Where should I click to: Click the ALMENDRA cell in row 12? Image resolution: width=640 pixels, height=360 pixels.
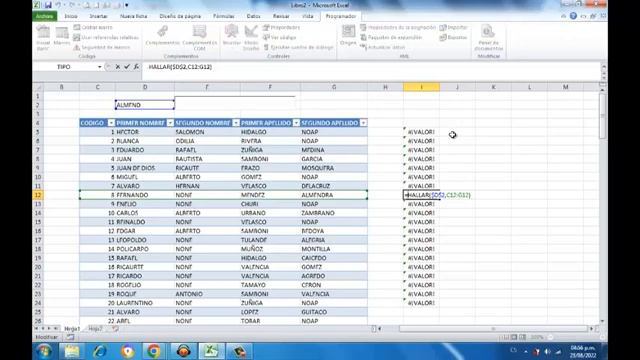[333, 195]
